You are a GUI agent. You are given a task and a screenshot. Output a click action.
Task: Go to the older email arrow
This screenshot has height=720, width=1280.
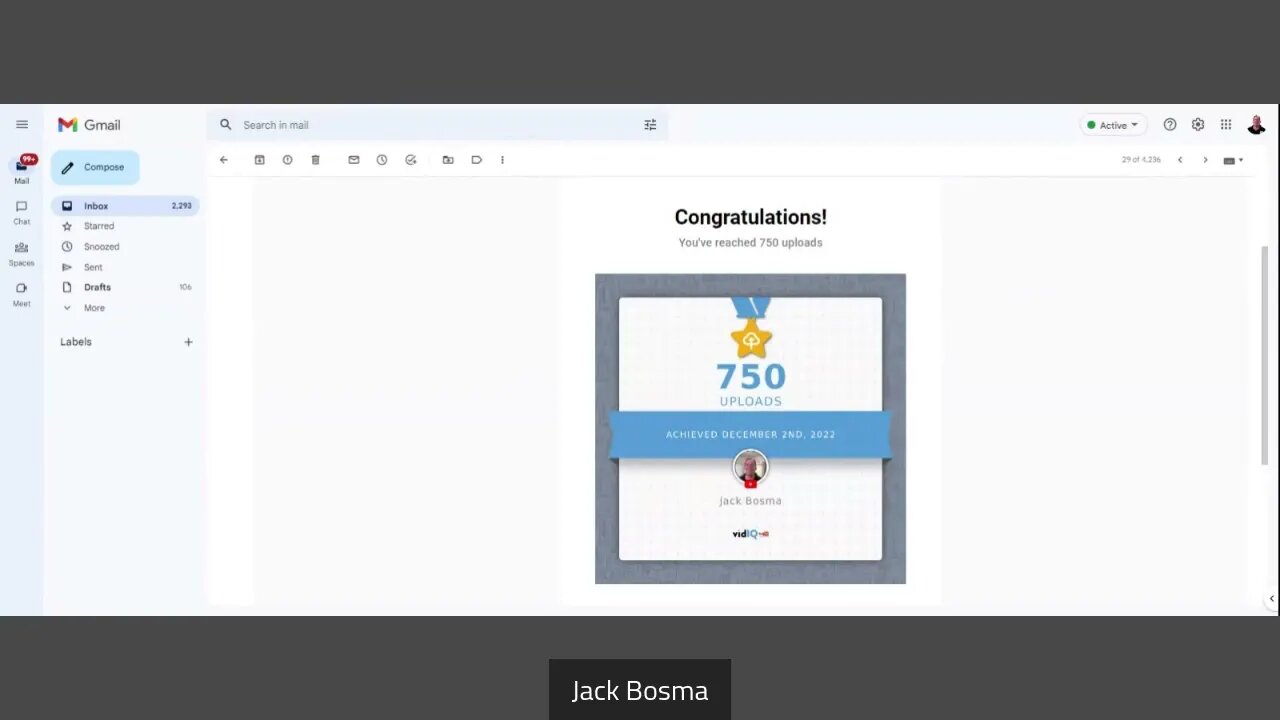click(1205, 160)
